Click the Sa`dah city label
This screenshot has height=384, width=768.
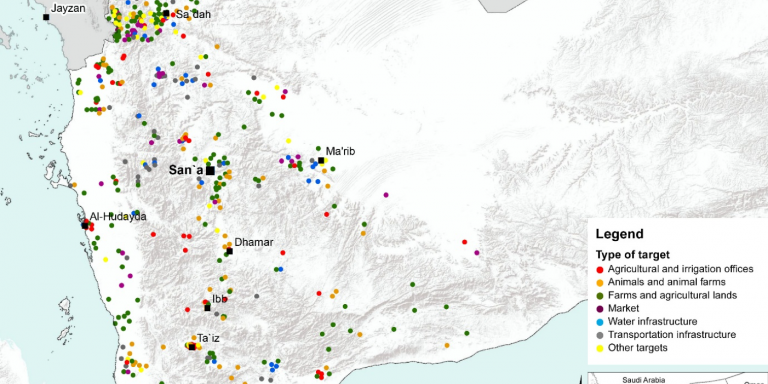tap(193, 15)
